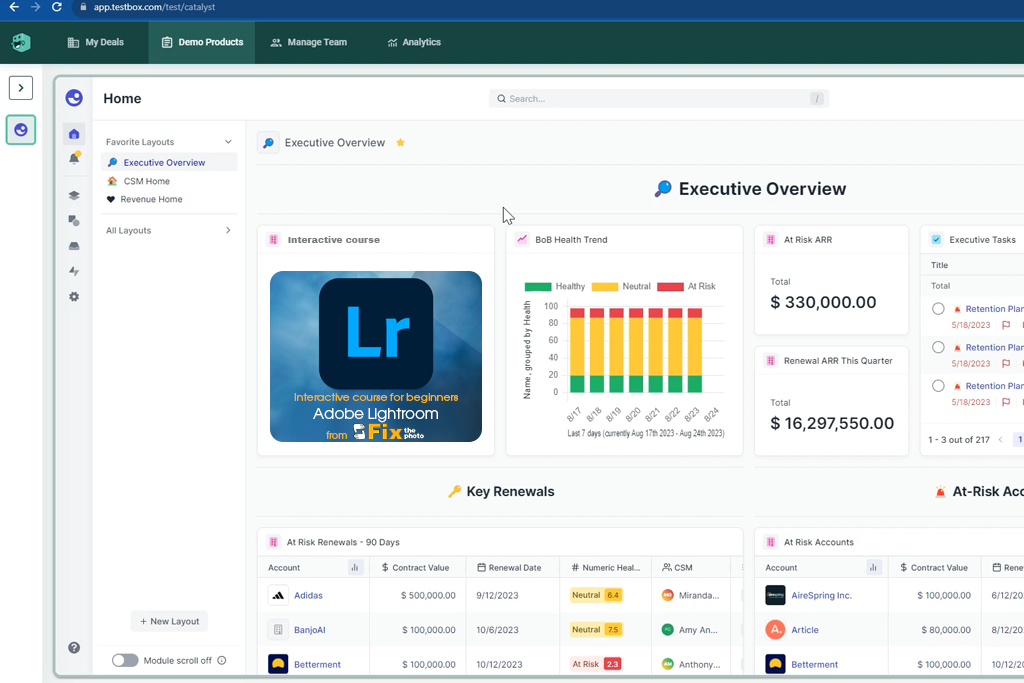Screen dimensions: 1024x683
Task: Collapse the Favorite Layouts section
Action: (228, 142)
